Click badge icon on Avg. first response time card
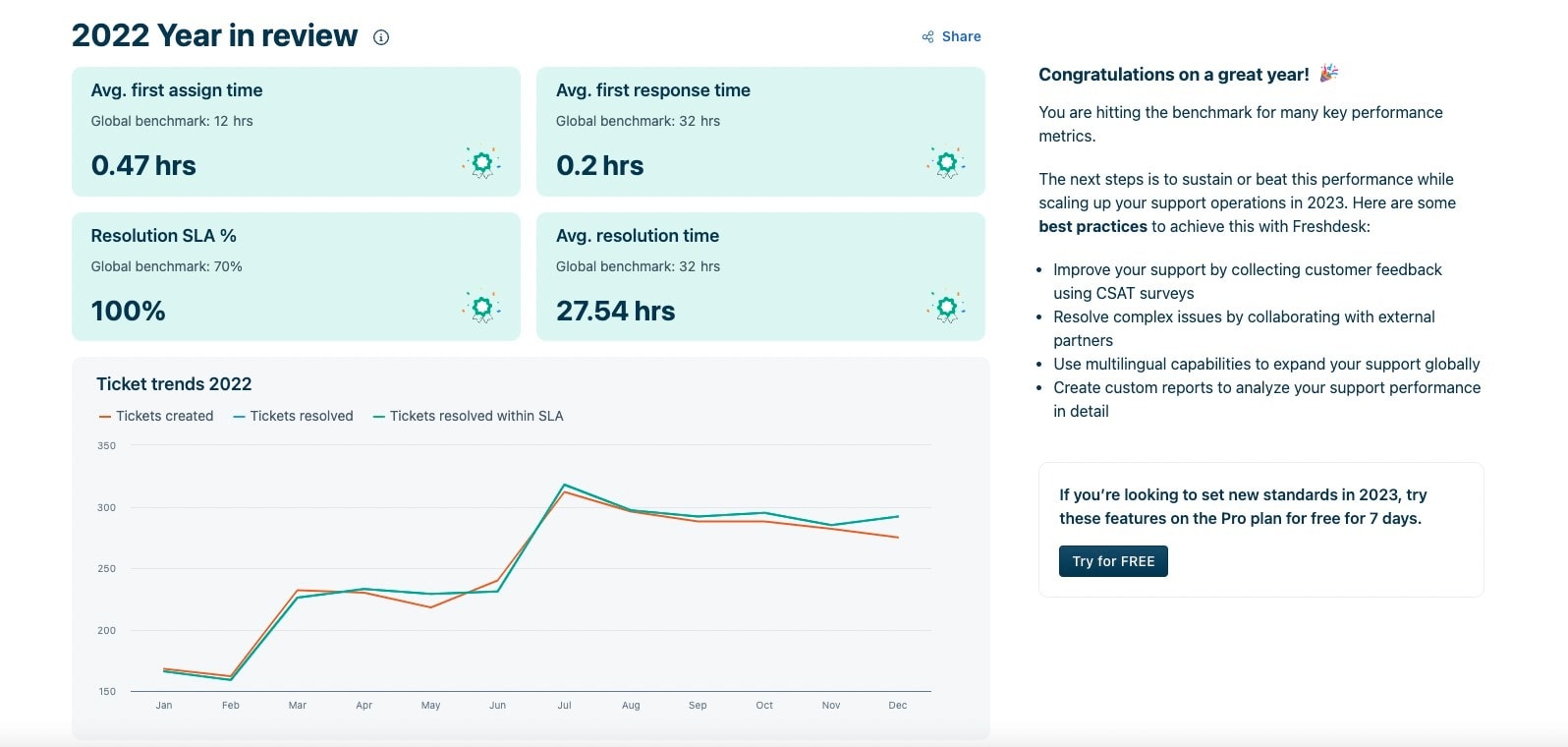The height and width of the screenshot is (747, 1568). click(x=946, y=163)
